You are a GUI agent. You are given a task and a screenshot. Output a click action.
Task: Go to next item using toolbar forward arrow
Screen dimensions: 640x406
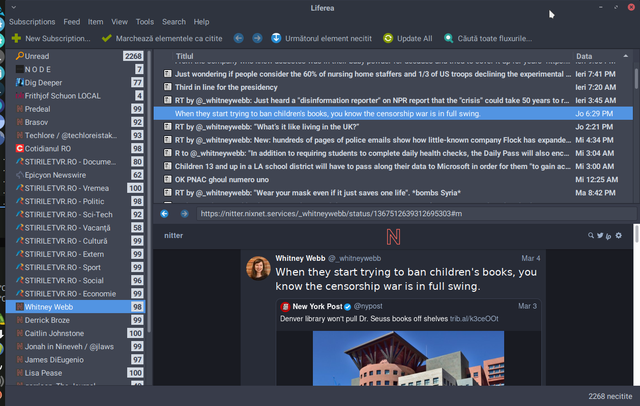point(257,38)
